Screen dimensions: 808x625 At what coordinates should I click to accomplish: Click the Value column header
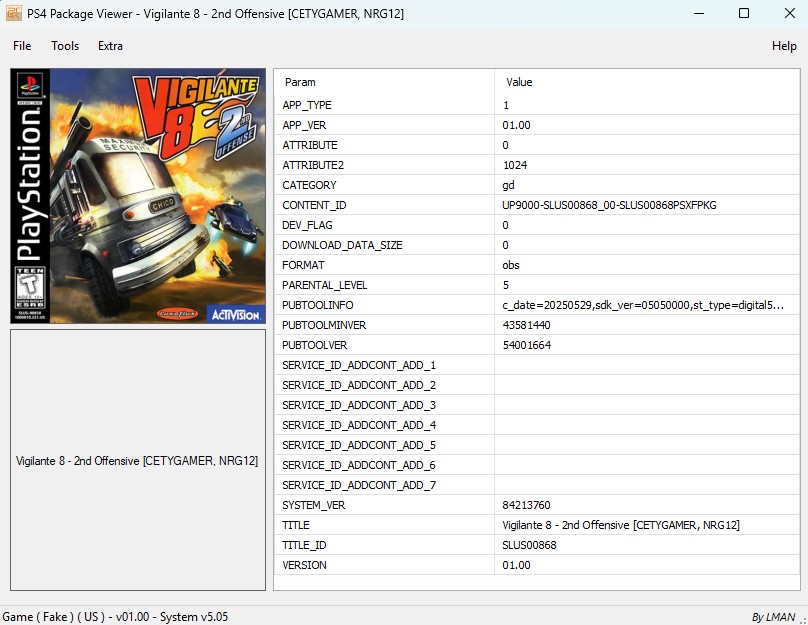519,82
